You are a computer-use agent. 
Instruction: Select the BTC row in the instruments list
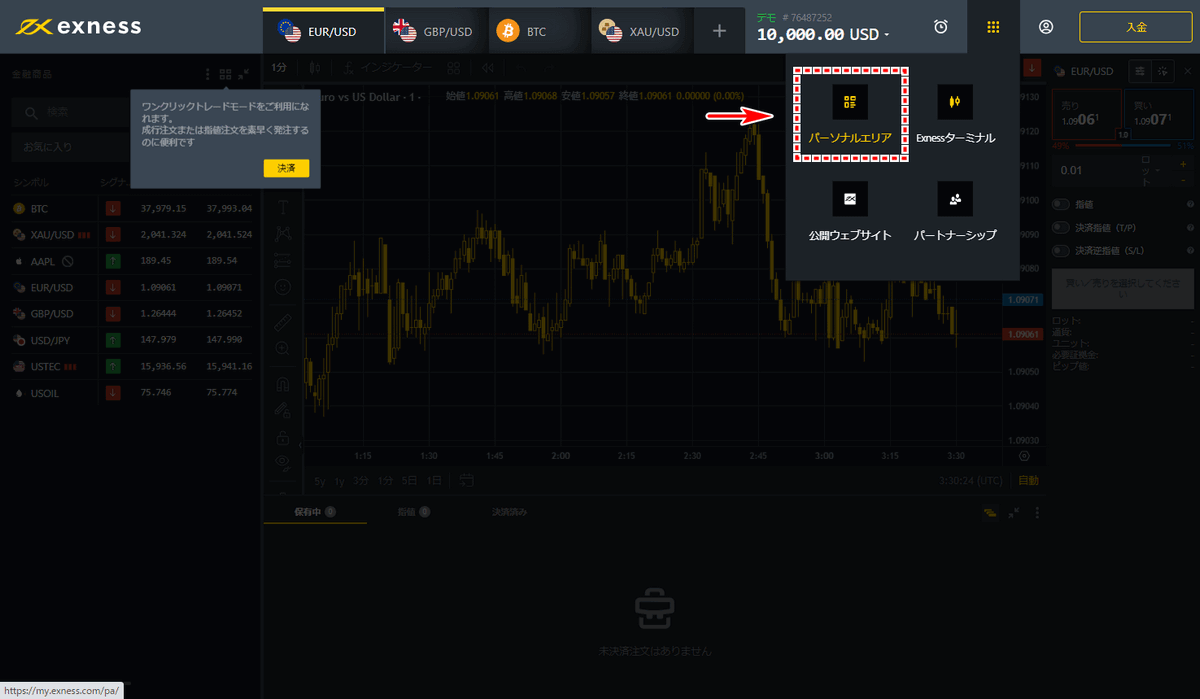[x=130, y=209]
